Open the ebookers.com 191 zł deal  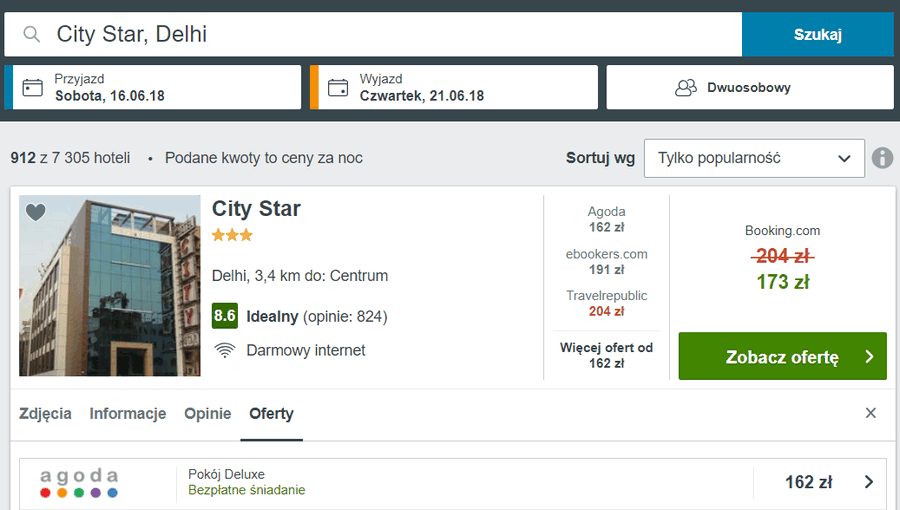[x=606, y=262]
